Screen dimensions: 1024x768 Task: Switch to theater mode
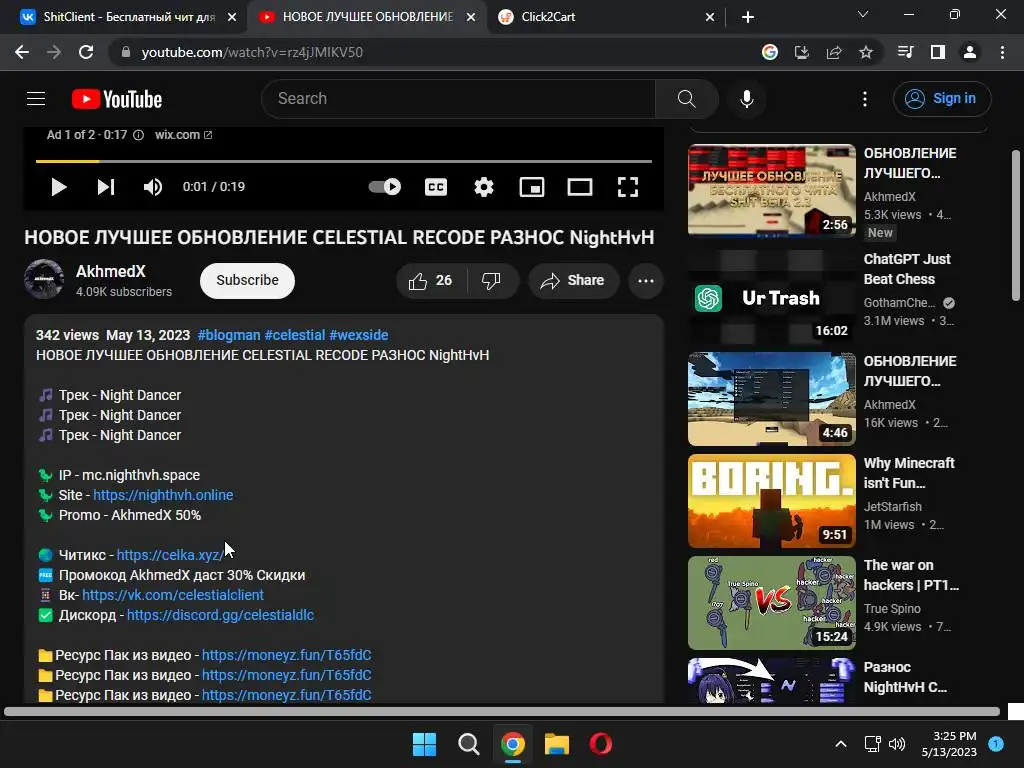[580, 187]
